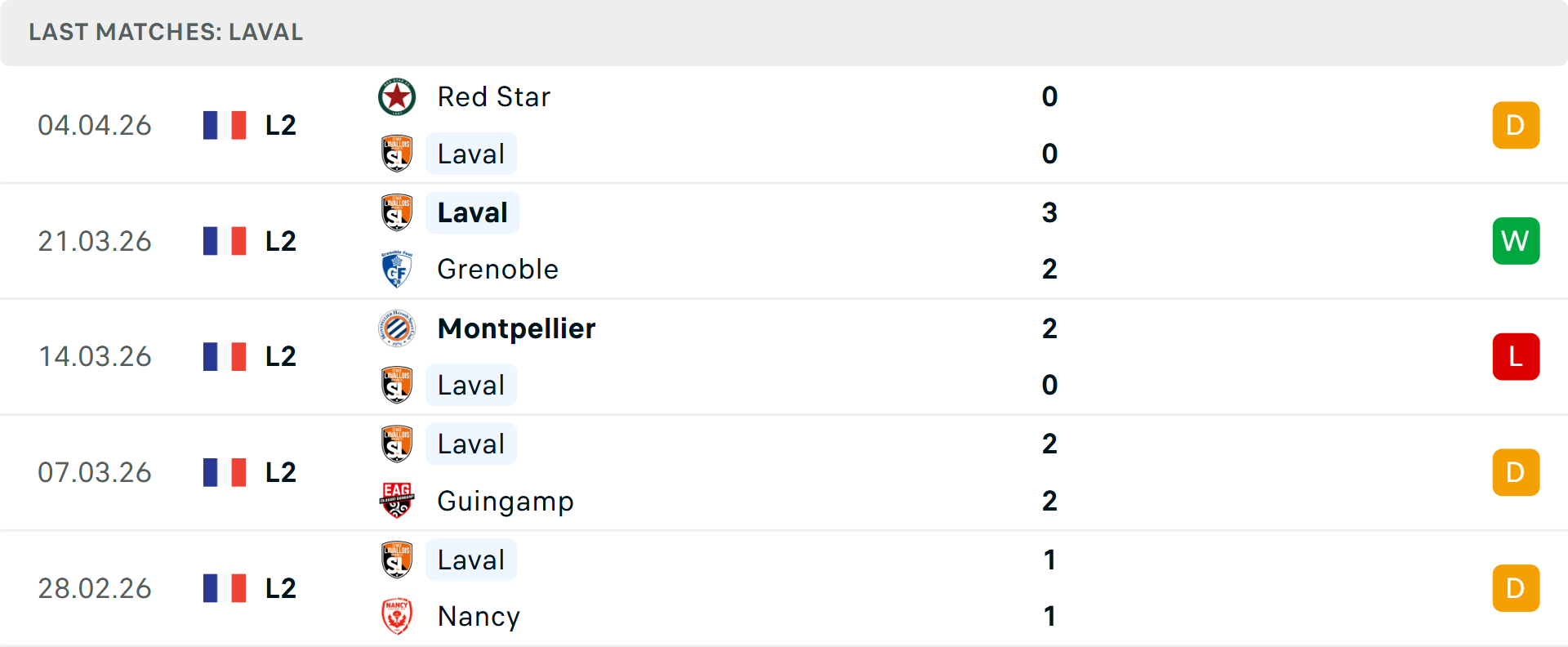Open the Grenoble team link
The image size is (1568, 647).
coord(497,270)
